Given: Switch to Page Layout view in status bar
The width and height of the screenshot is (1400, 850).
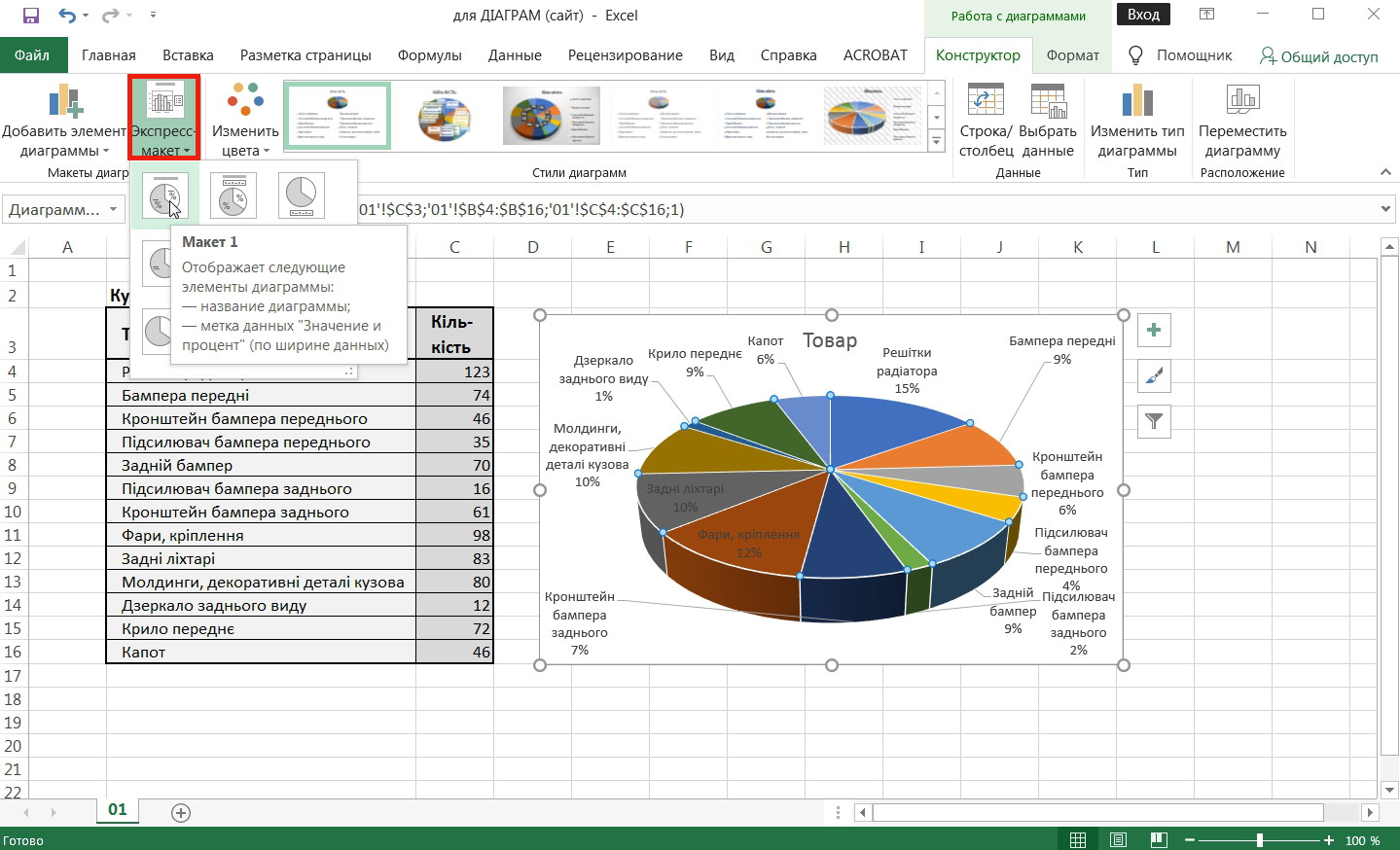Looking at the screenshot, I should point(1118,840).
